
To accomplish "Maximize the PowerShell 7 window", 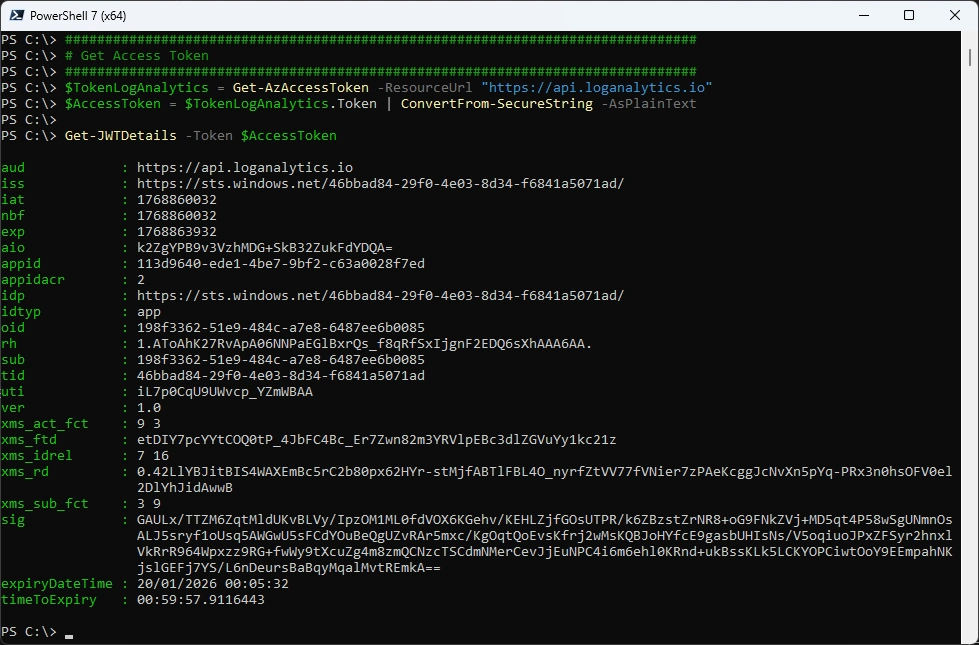I will coord(909,15).
